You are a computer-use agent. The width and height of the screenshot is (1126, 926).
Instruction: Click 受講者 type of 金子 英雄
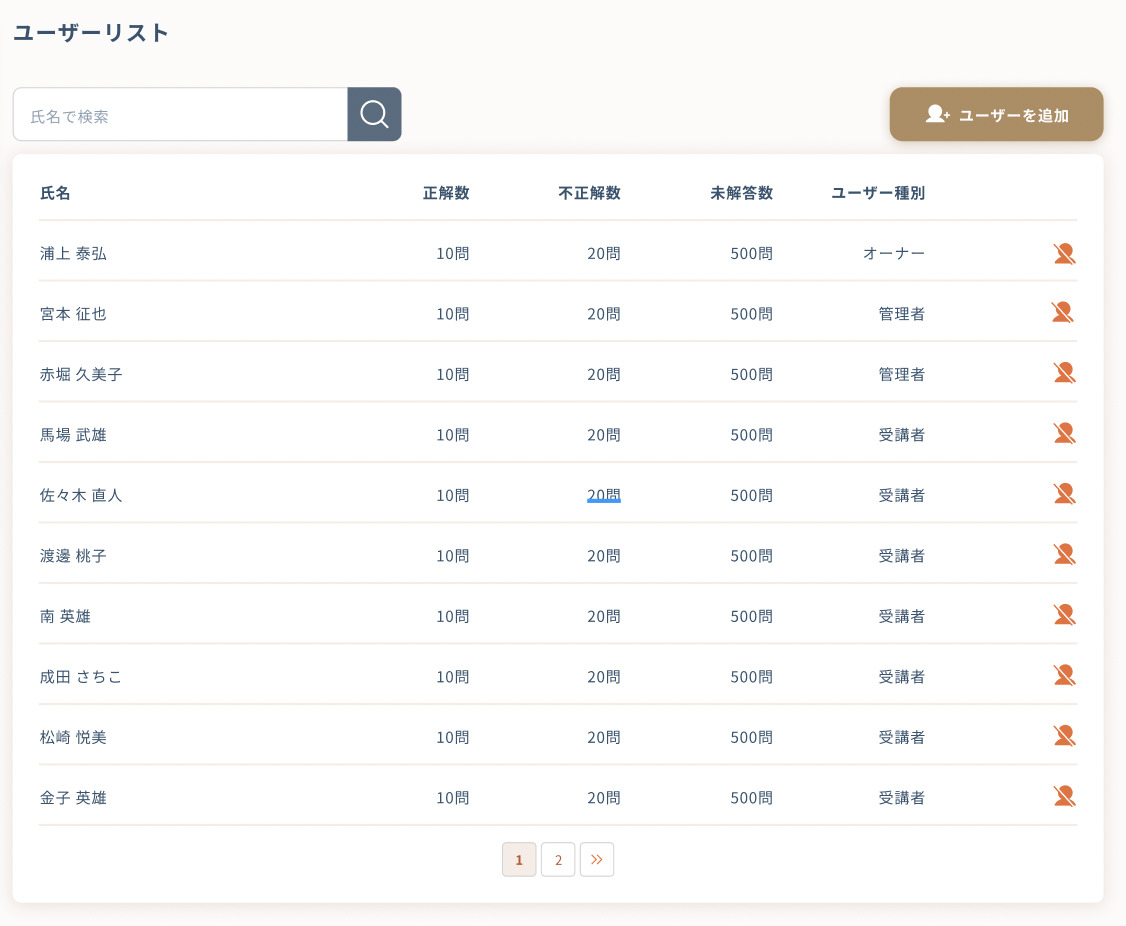[x=902, y=797]
